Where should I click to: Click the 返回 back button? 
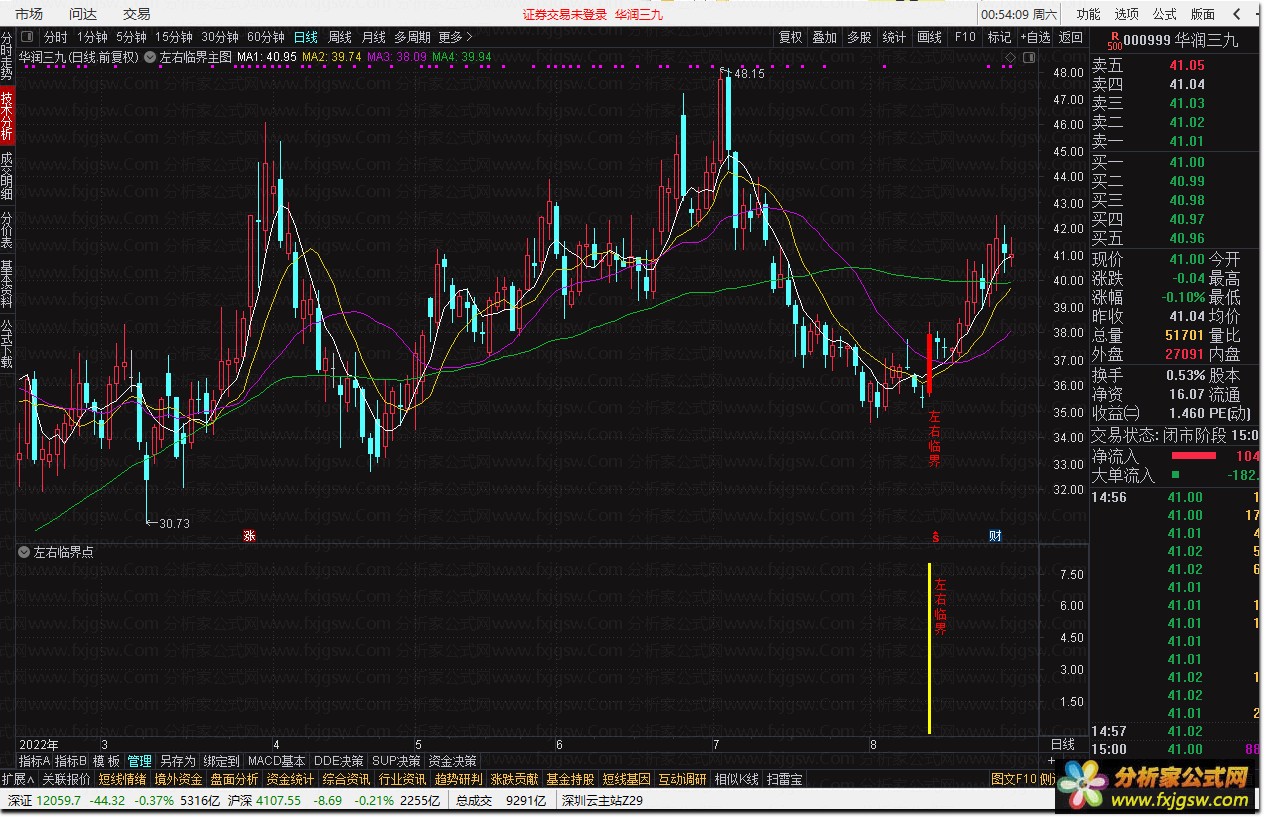[1070, 37]
